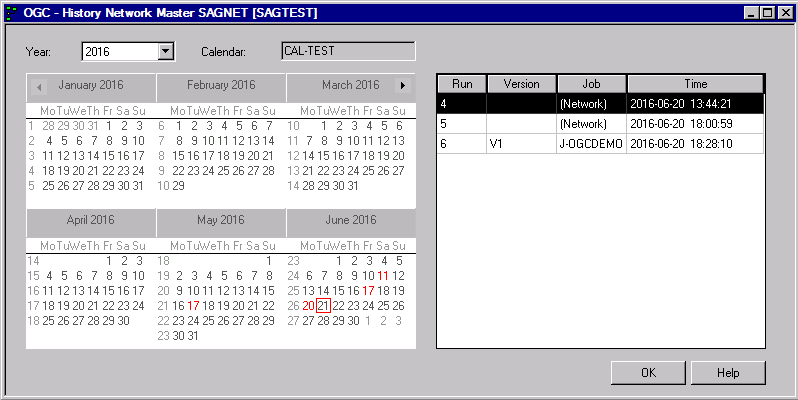Viewport: 798px width, 400px height.
Task: Select red June 17 date
Action: click(368, 291)
